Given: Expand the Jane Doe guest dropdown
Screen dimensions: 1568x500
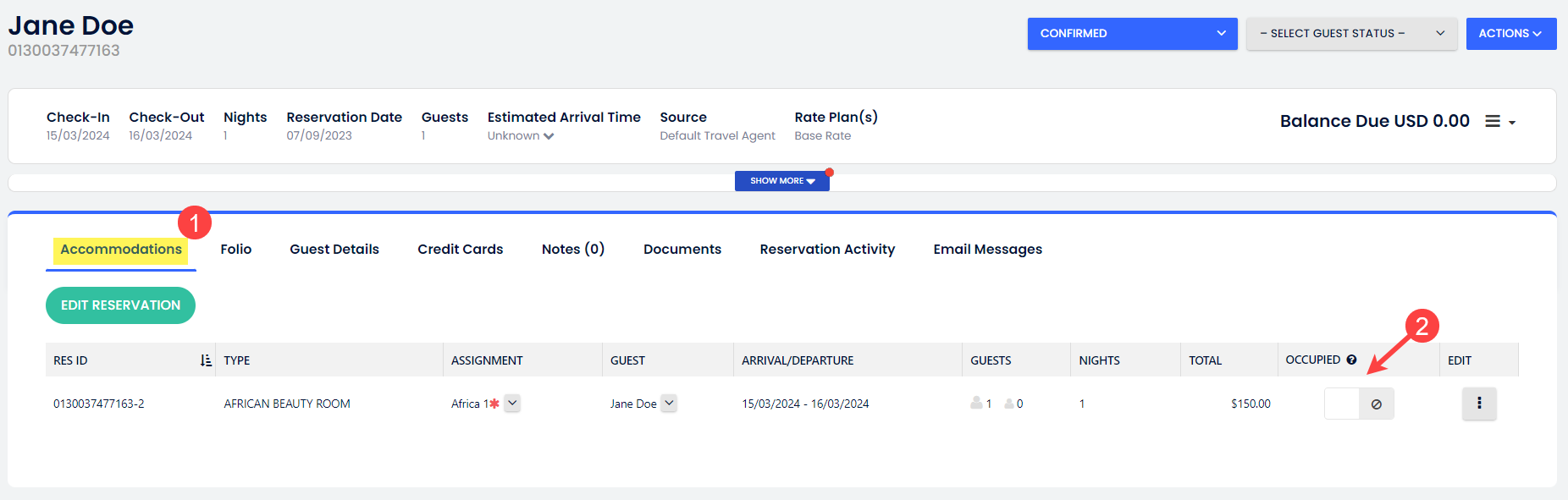Looking at the screenshot, I should coord(669,404).
